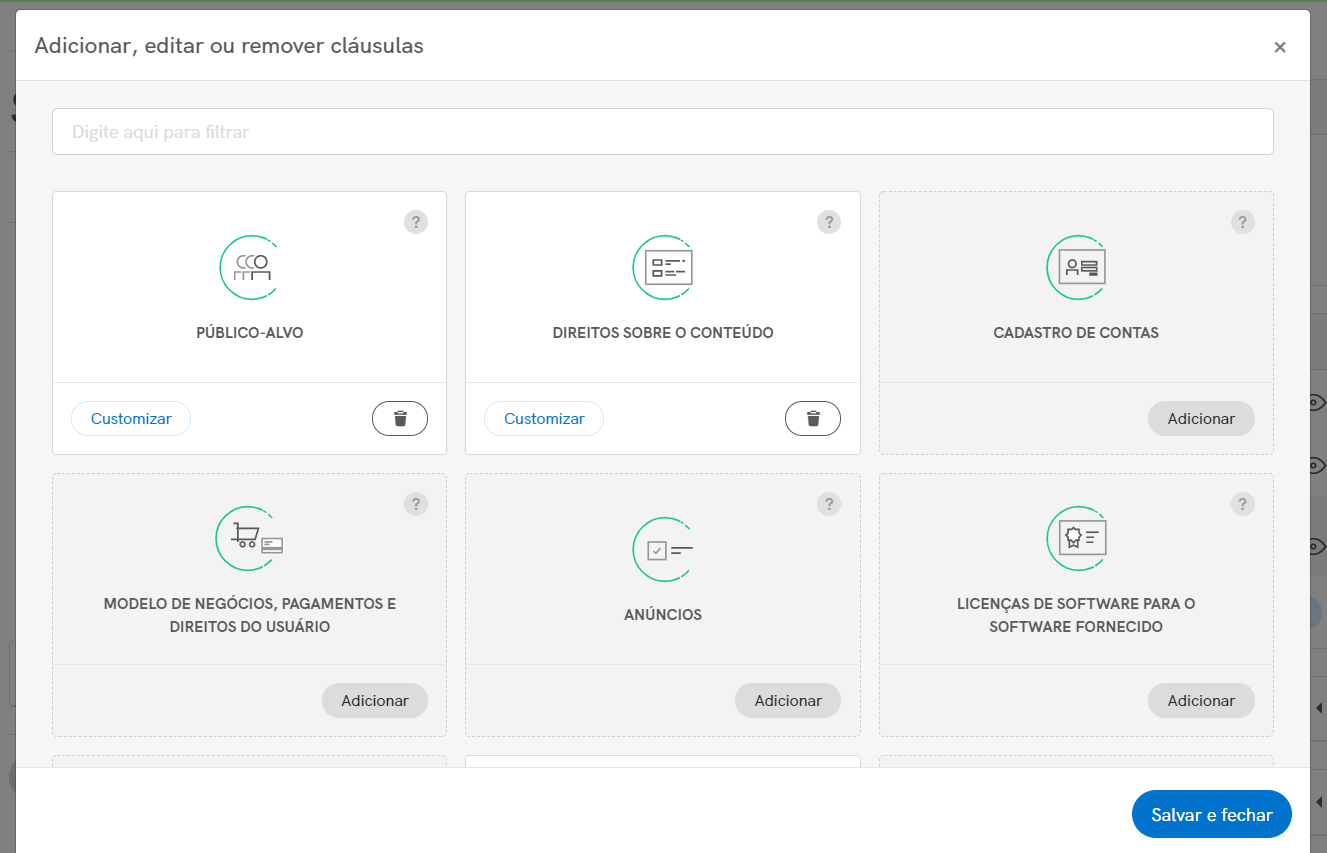Focus the clause filter text field

[x=662, y=132]
